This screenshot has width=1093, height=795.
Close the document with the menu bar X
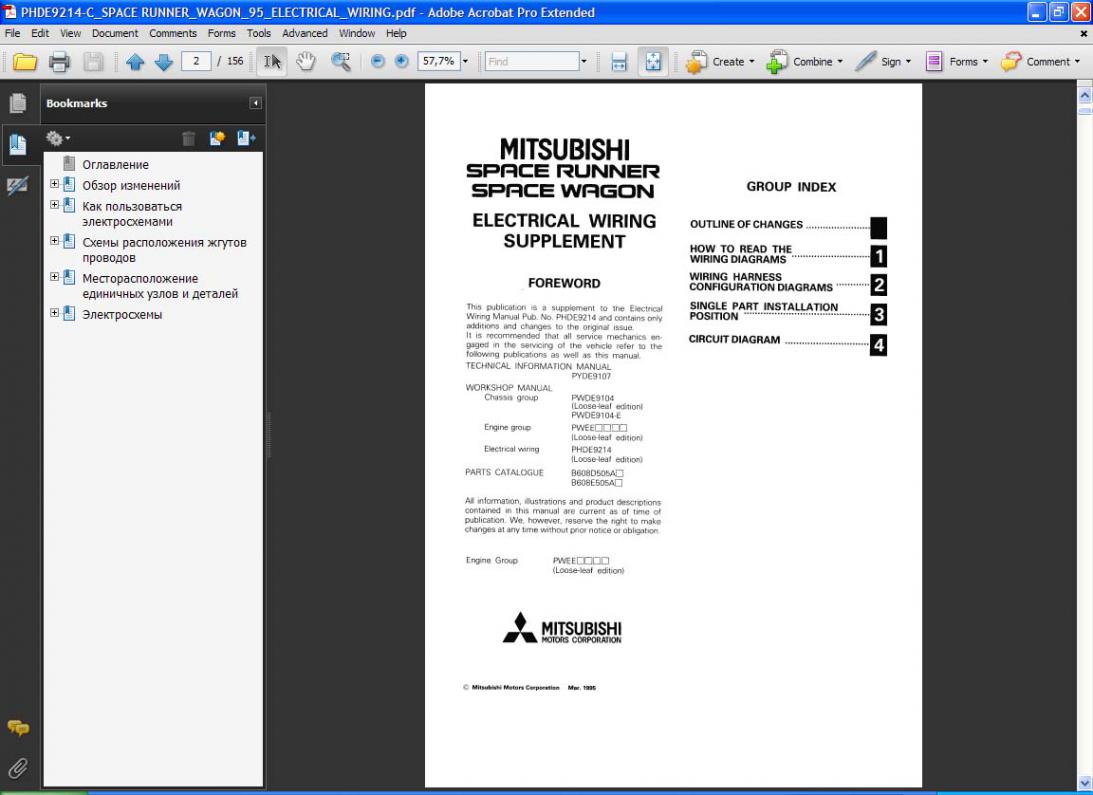point(1084,33)
